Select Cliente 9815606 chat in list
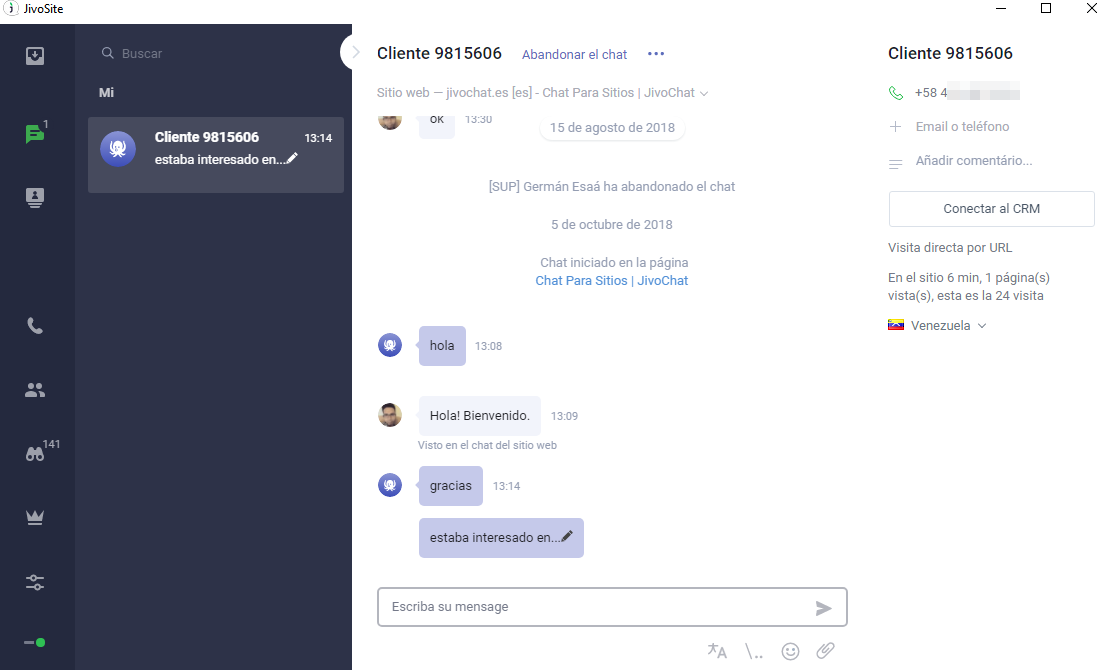1111x670 pixels. 216,154
